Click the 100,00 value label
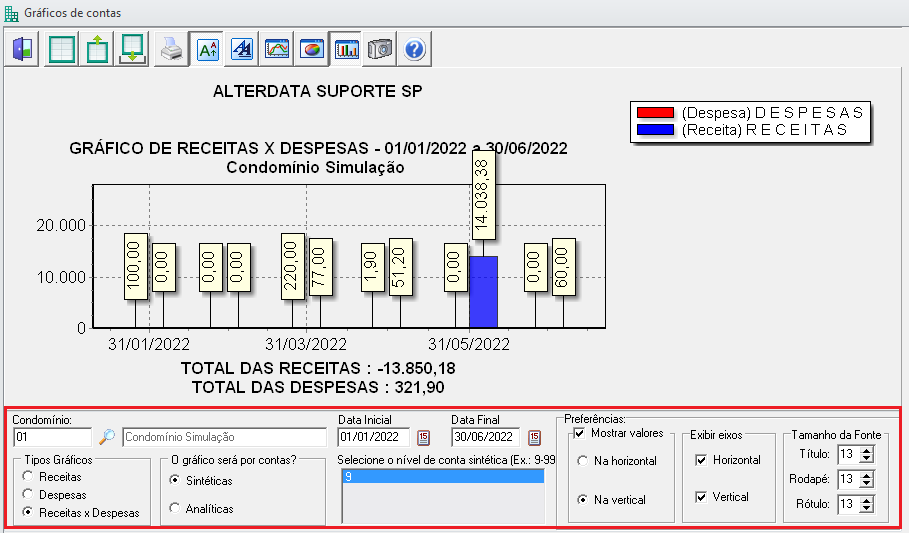This screenshot has width=909, height=533. pyautogui.click(x=136, y=266)
